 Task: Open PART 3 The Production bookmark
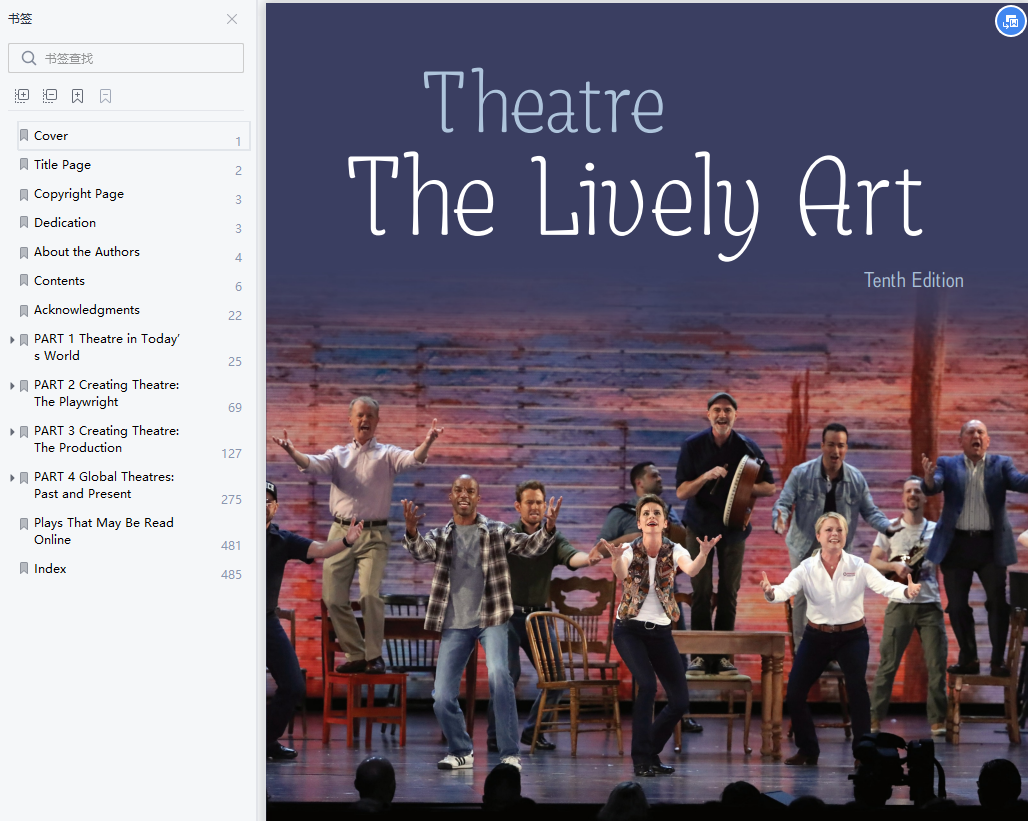(106, 439)
